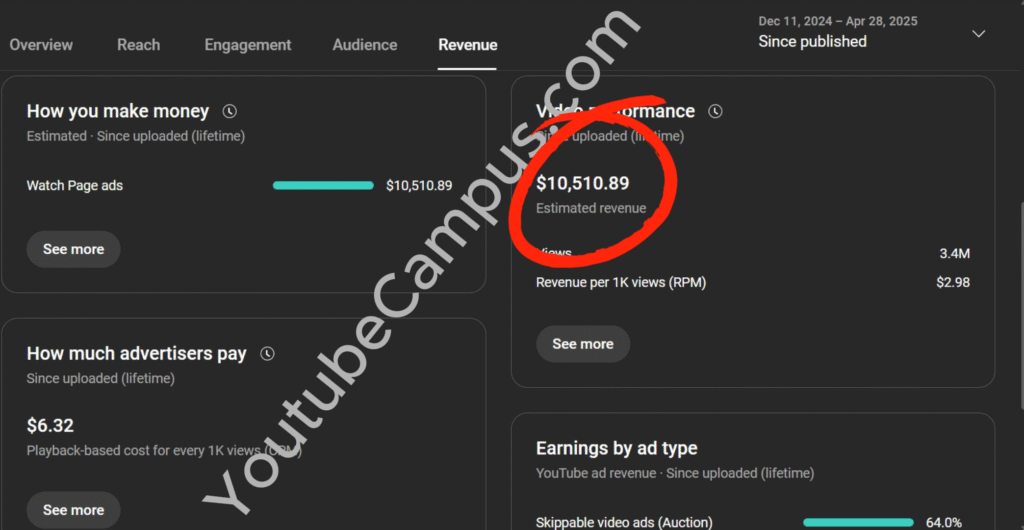Click See more in Video performance card

pos(583,344)
